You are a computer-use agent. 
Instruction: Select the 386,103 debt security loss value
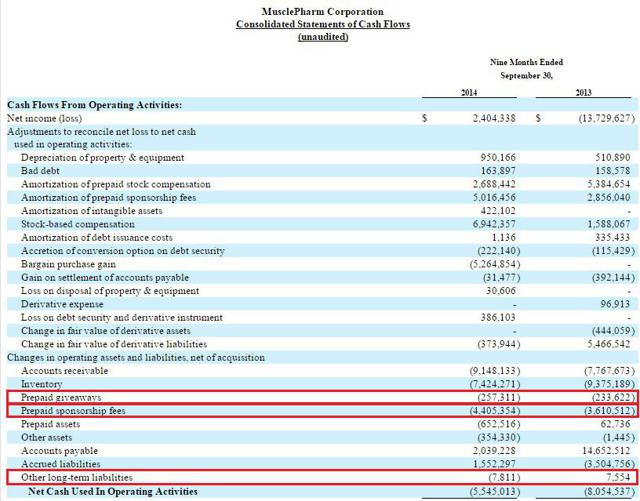(498, 318)
